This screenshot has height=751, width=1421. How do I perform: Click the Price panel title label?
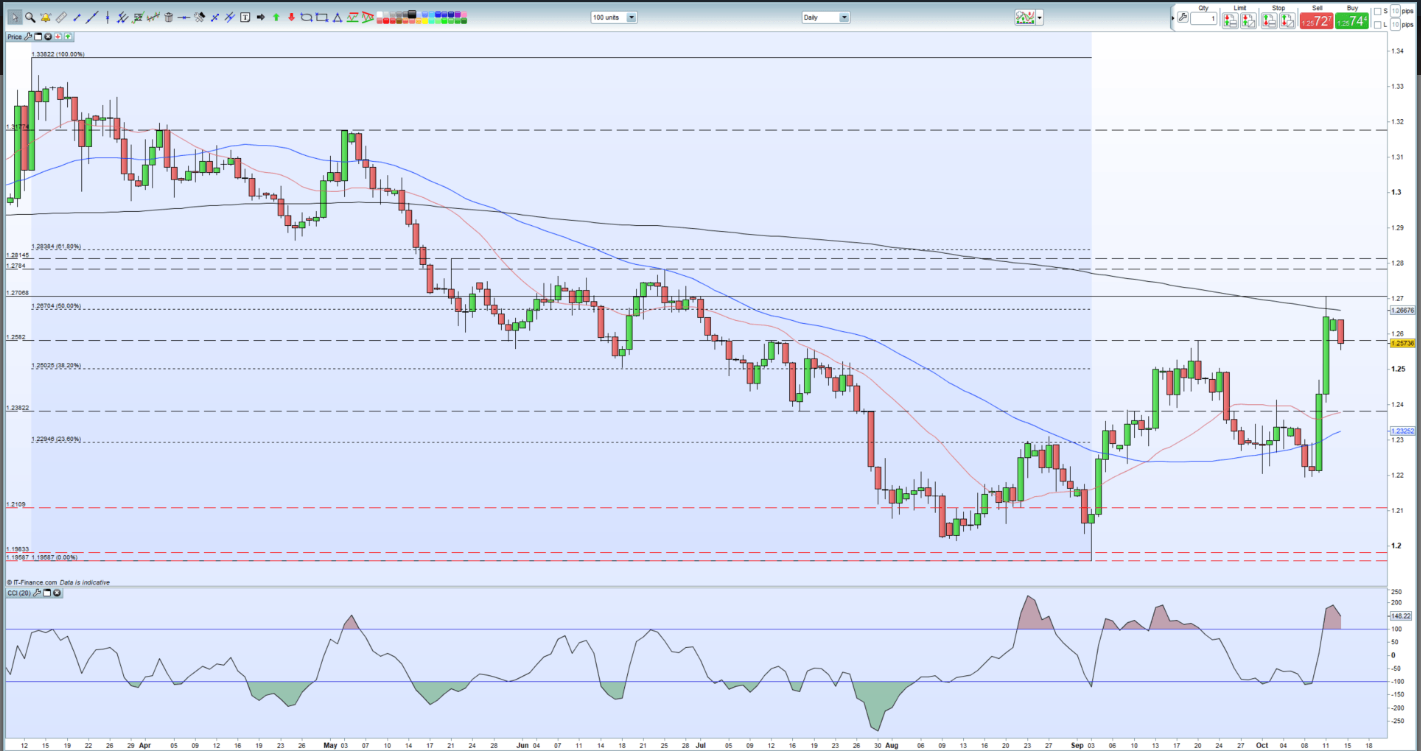click(x=14, y=36)
